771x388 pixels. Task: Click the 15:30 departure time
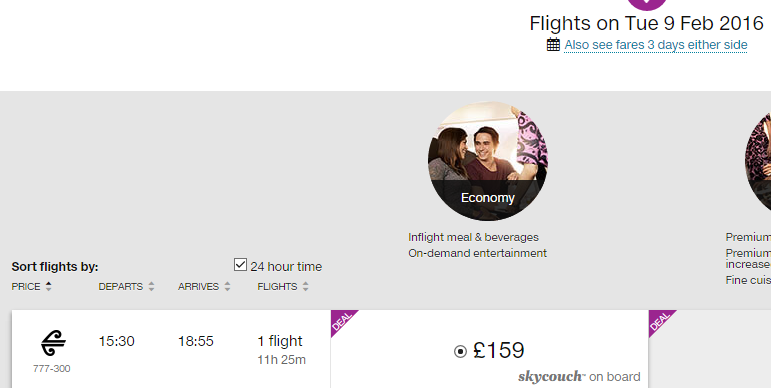click(117, 341)
